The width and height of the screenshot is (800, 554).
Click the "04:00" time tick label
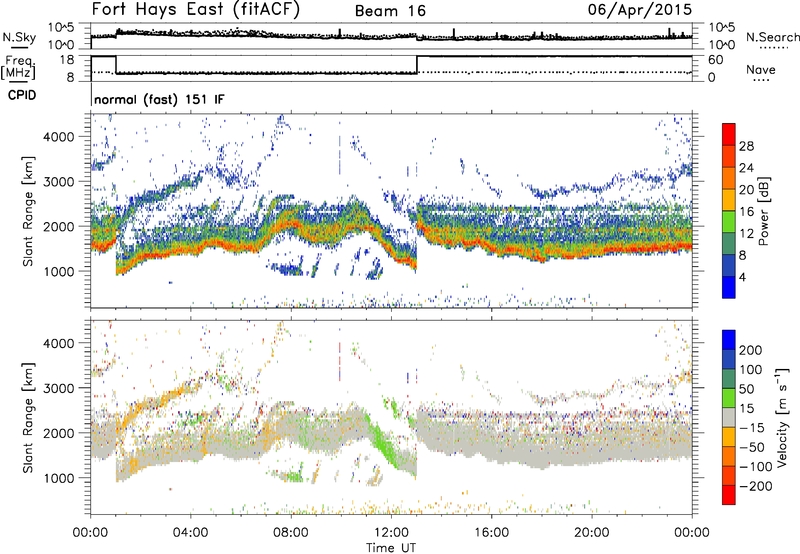[190, 533]
